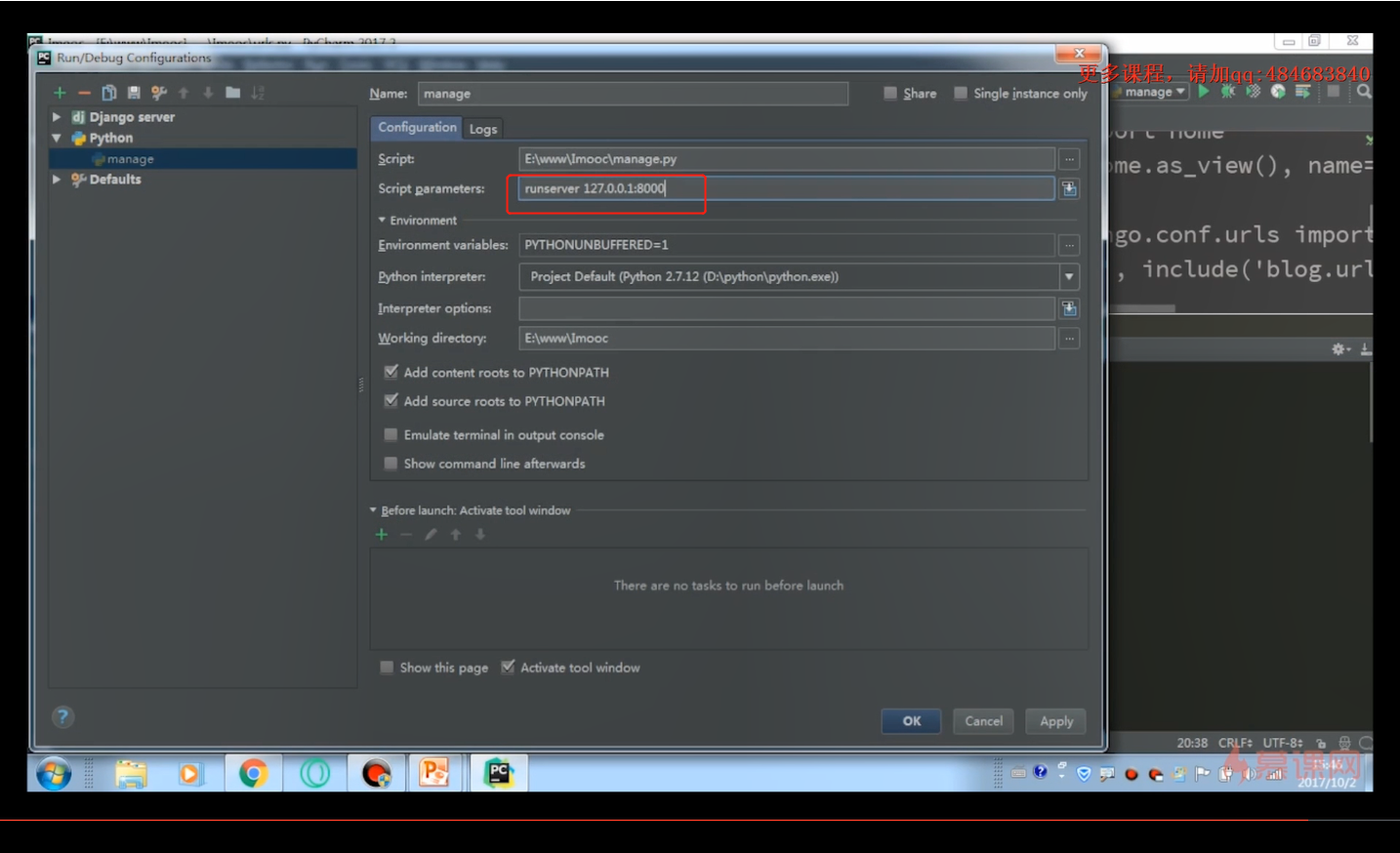Image resolution: width=1400 pixels, height=853 pixels.
Task: Cancel the Run/Debug Configurations dialog
Action: coord(983,721)
